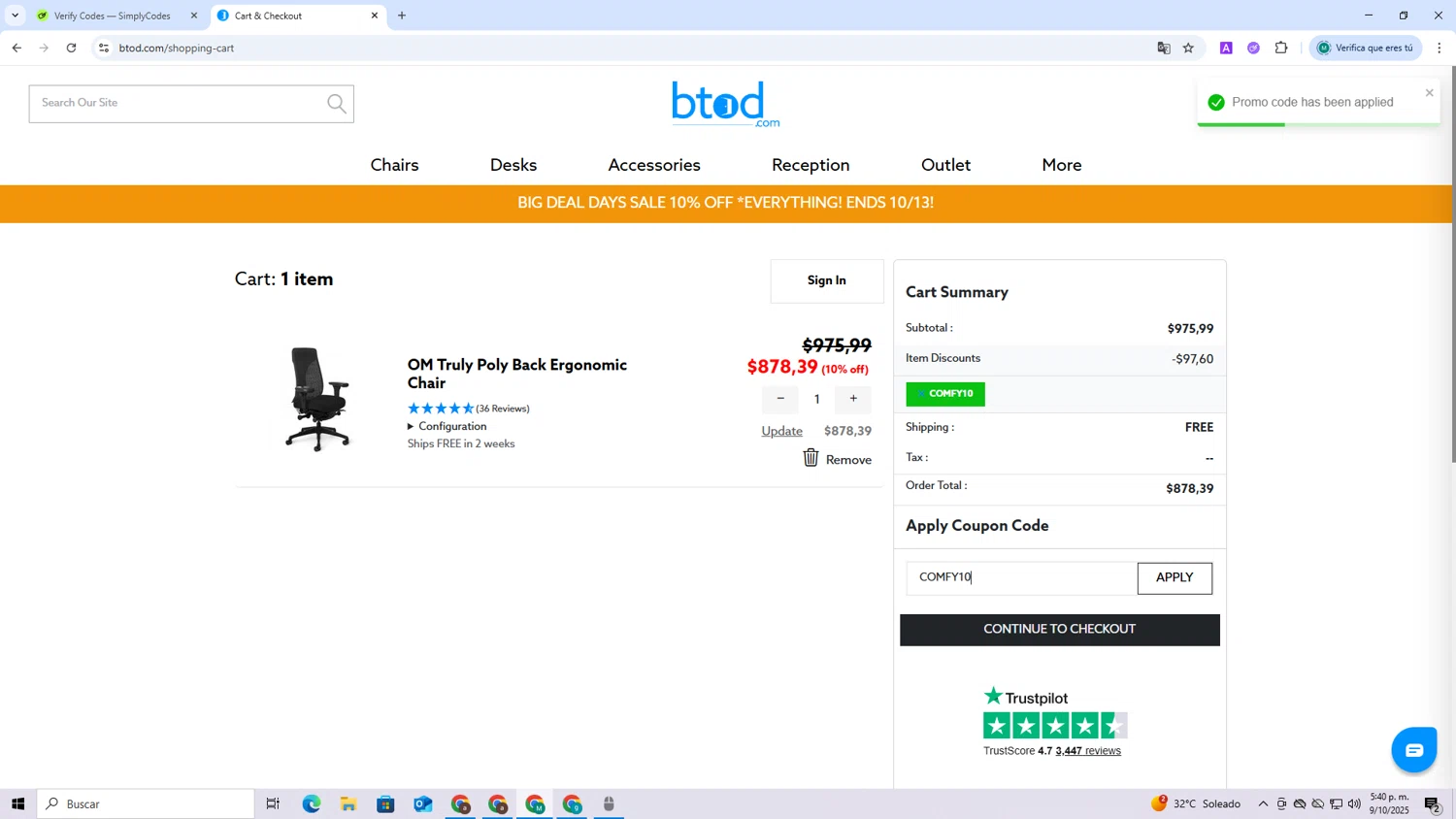
Task: Close the Cart & Checkout tab
Action: (375, 16)
